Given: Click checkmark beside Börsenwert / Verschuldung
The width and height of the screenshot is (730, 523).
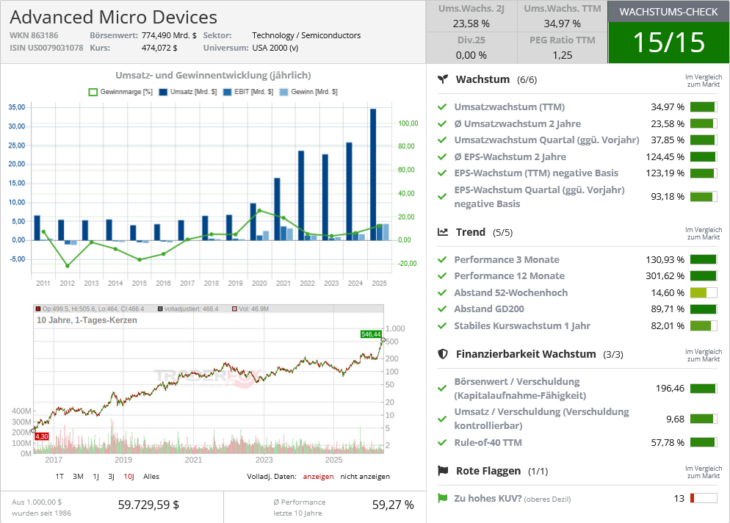Looking at the screenshot, I should [x=442, y=388].
